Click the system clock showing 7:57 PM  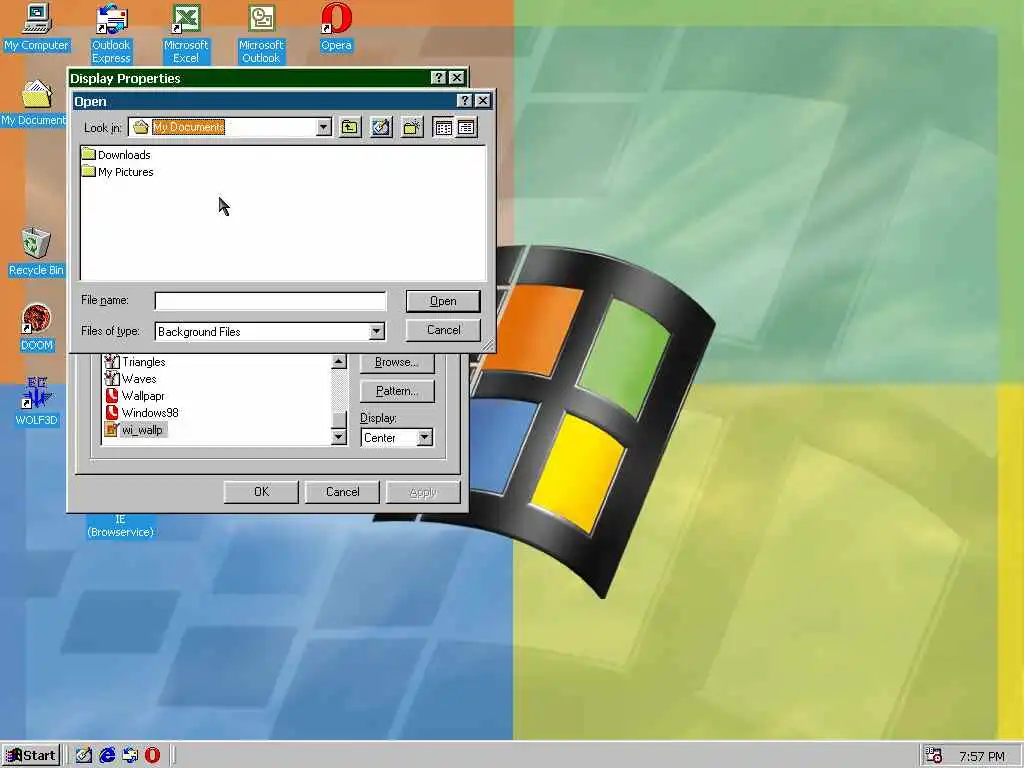[982, 756]
